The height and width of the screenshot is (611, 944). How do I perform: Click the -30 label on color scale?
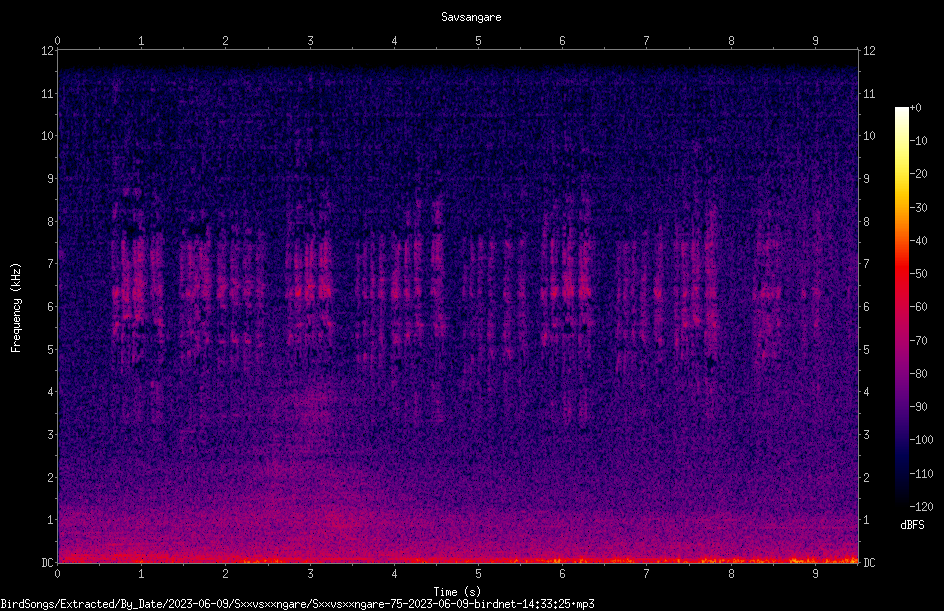click(x=919, y=208)
